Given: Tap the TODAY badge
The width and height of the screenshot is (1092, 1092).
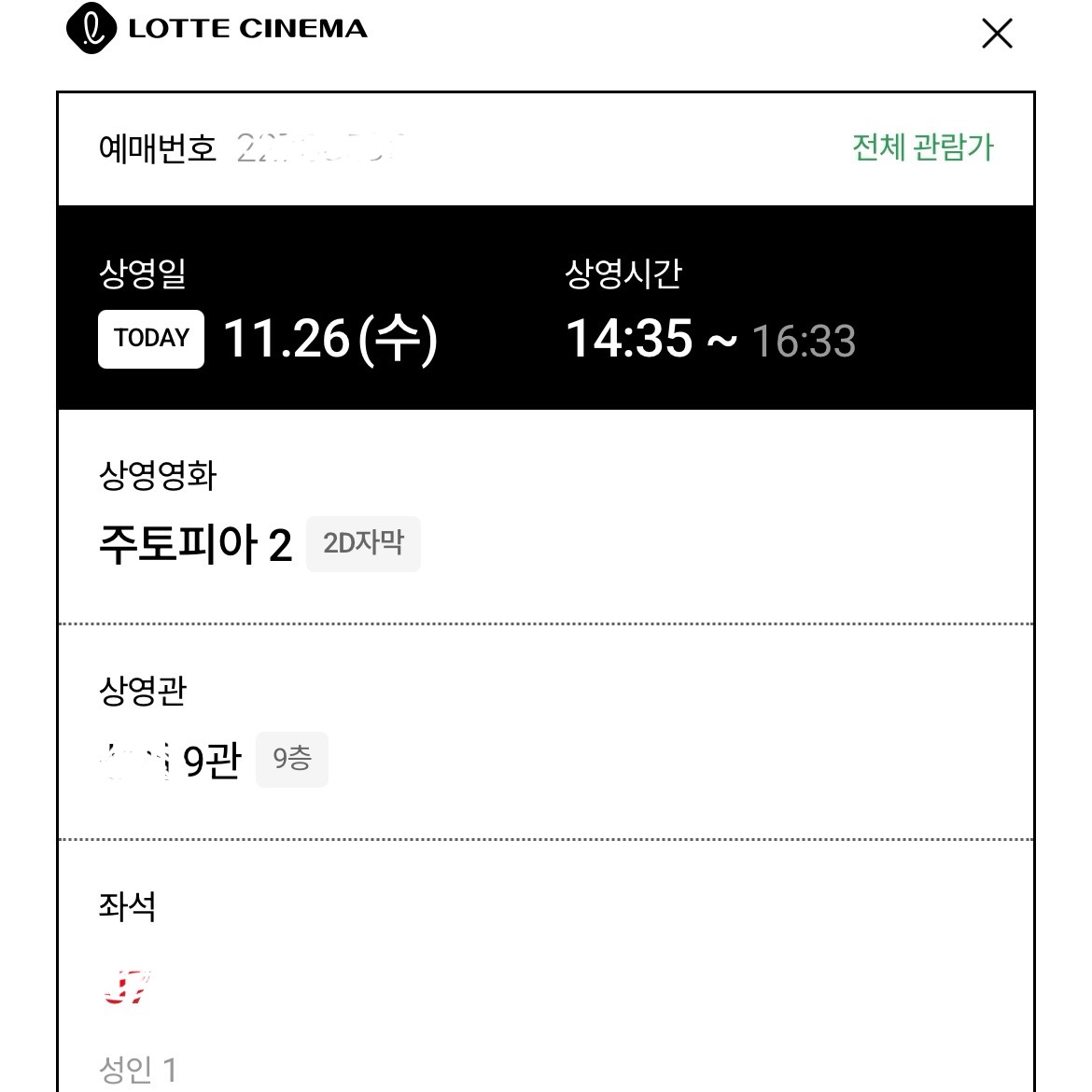Looking at the screenshot, I should click(151, 339).
